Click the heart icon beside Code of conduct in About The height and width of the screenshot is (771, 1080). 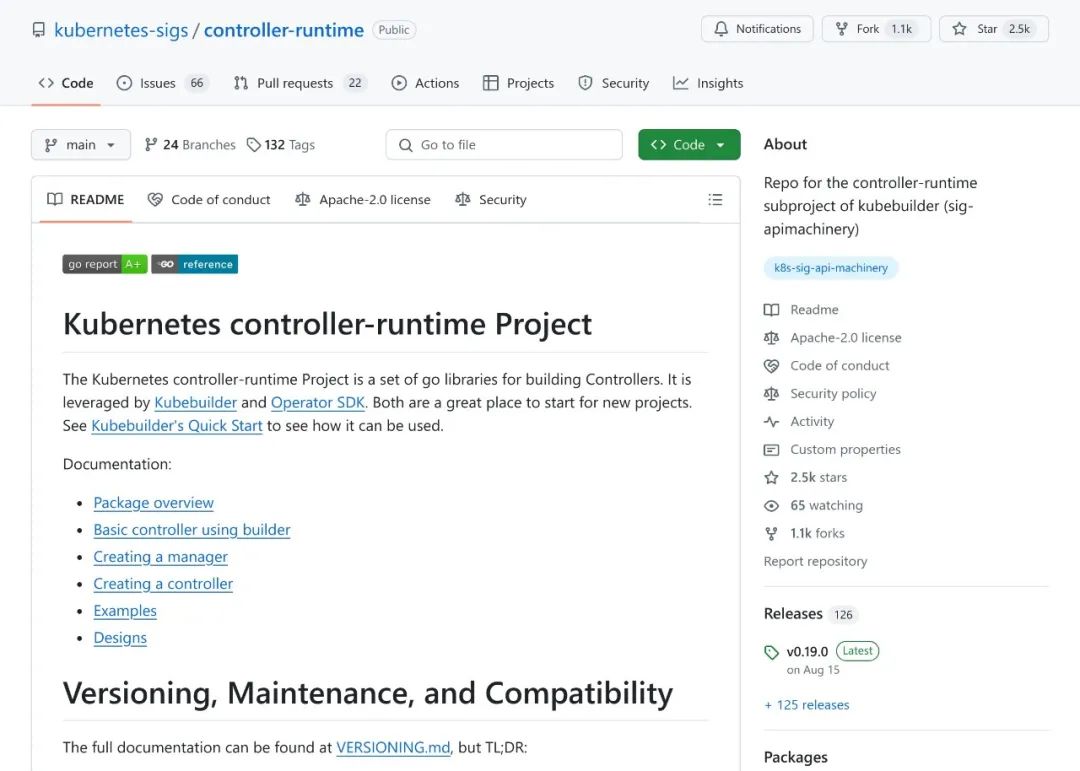point(771,366)
